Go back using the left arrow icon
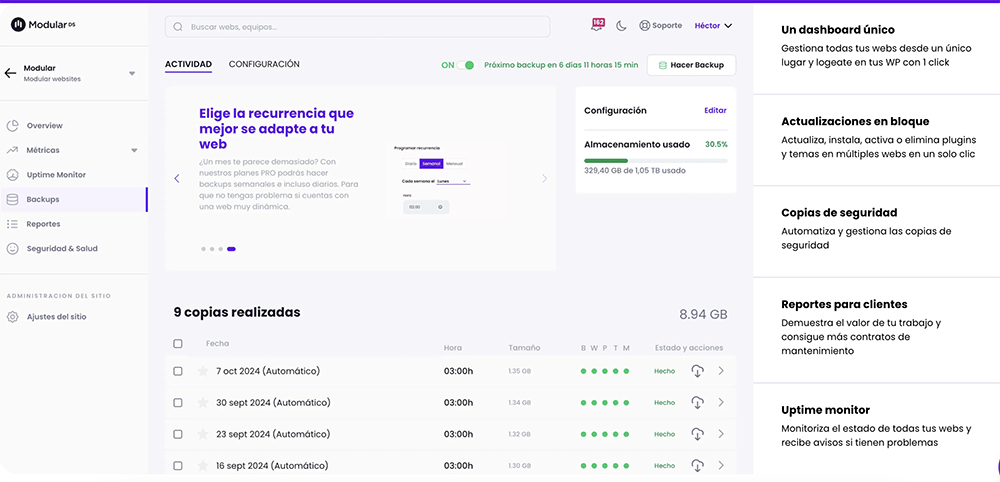This screenshot has width=1000, height=482. (x=10, y=73)
